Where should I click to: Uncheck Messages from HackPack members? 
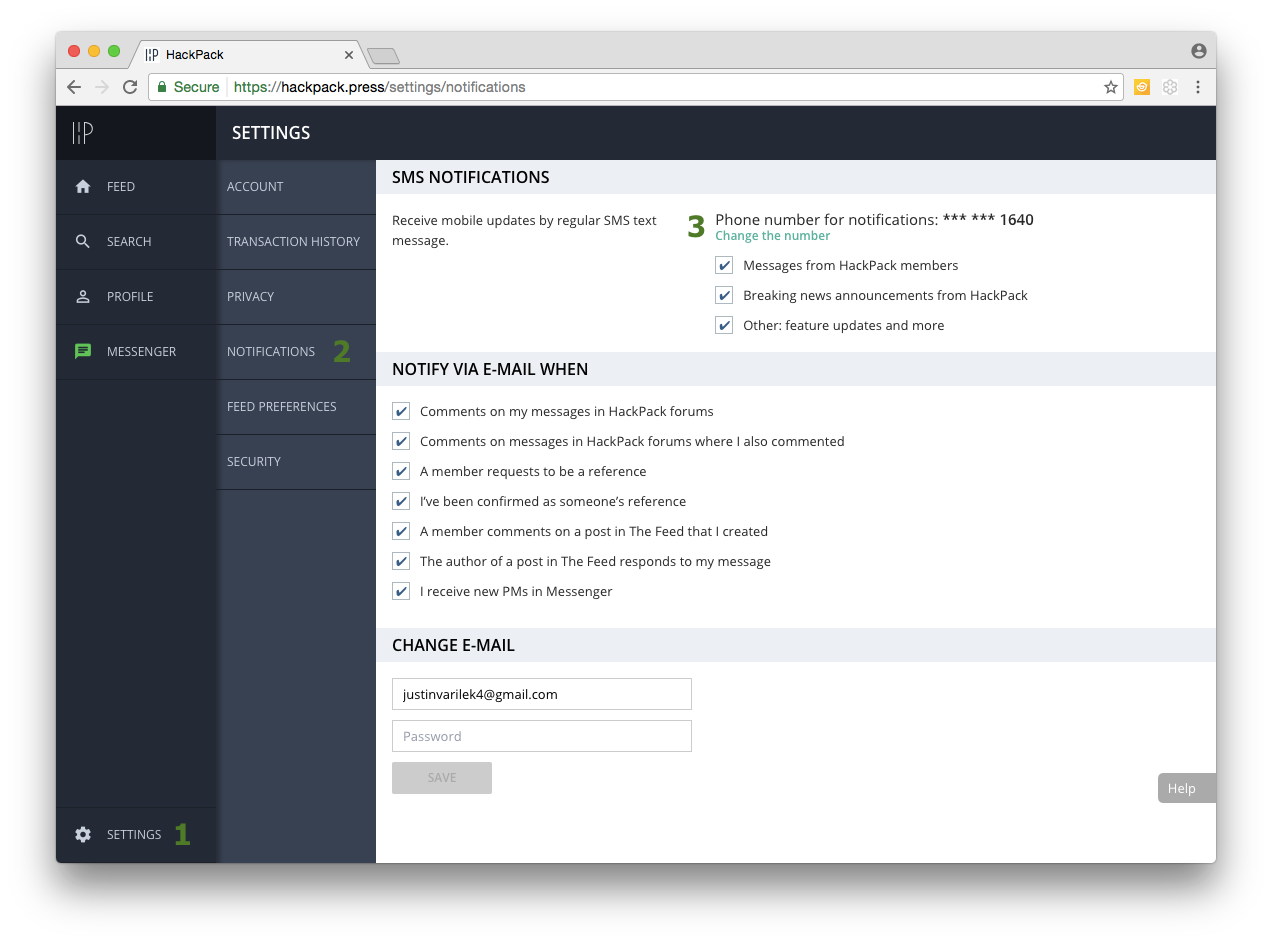[724, 266]
